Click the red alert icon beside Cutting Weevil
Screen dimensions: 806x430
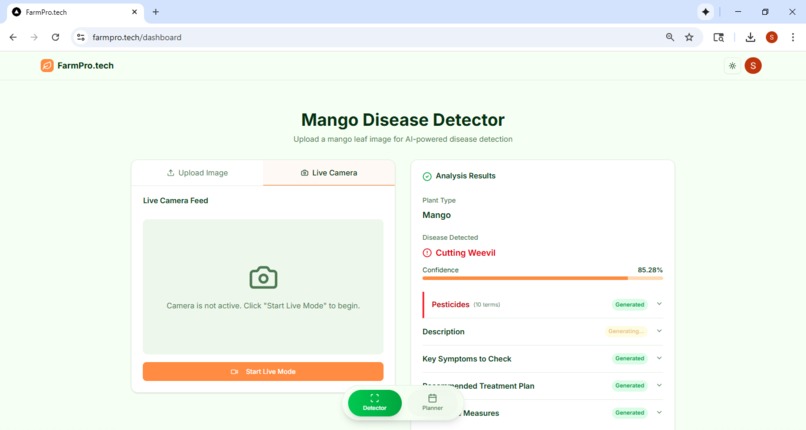coord(427,253)
